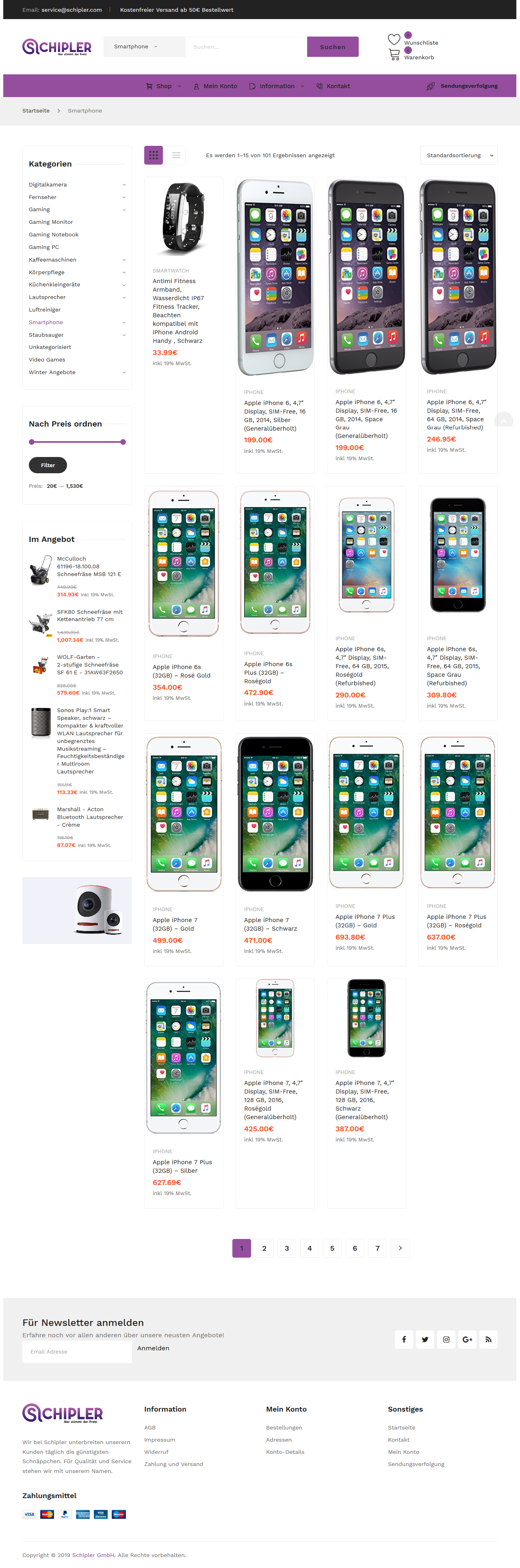Image resolution: width=520 pixels, height=1568 pixels.
Task: Open the Smartphone search category dropdown
Action: tap(144, 47)
